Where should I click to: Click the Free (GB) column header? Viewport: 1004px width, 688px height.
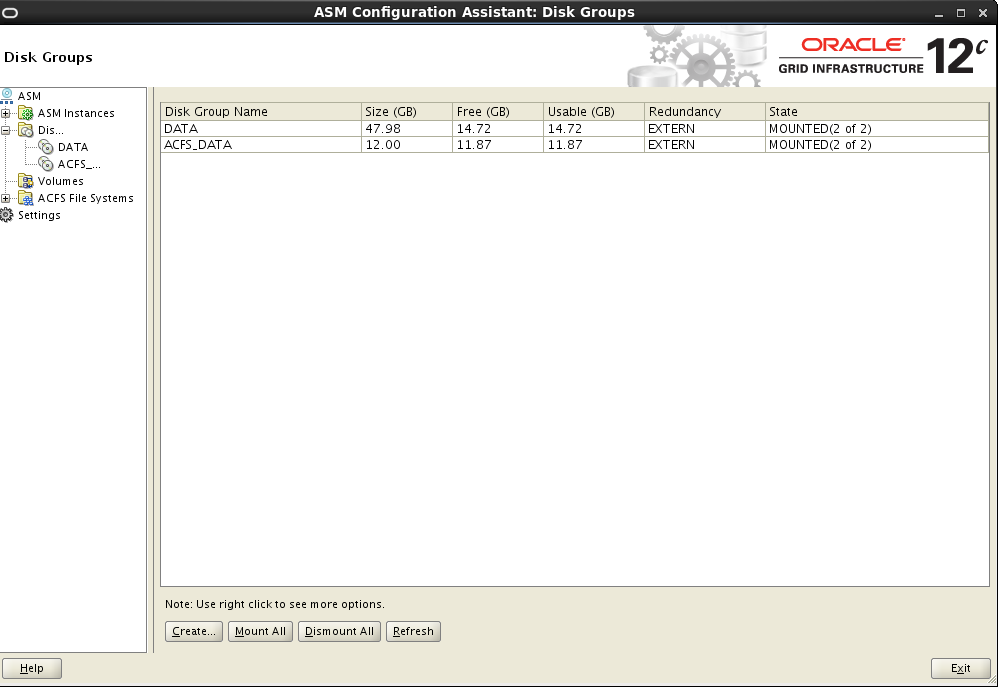(x=498, y=111)
